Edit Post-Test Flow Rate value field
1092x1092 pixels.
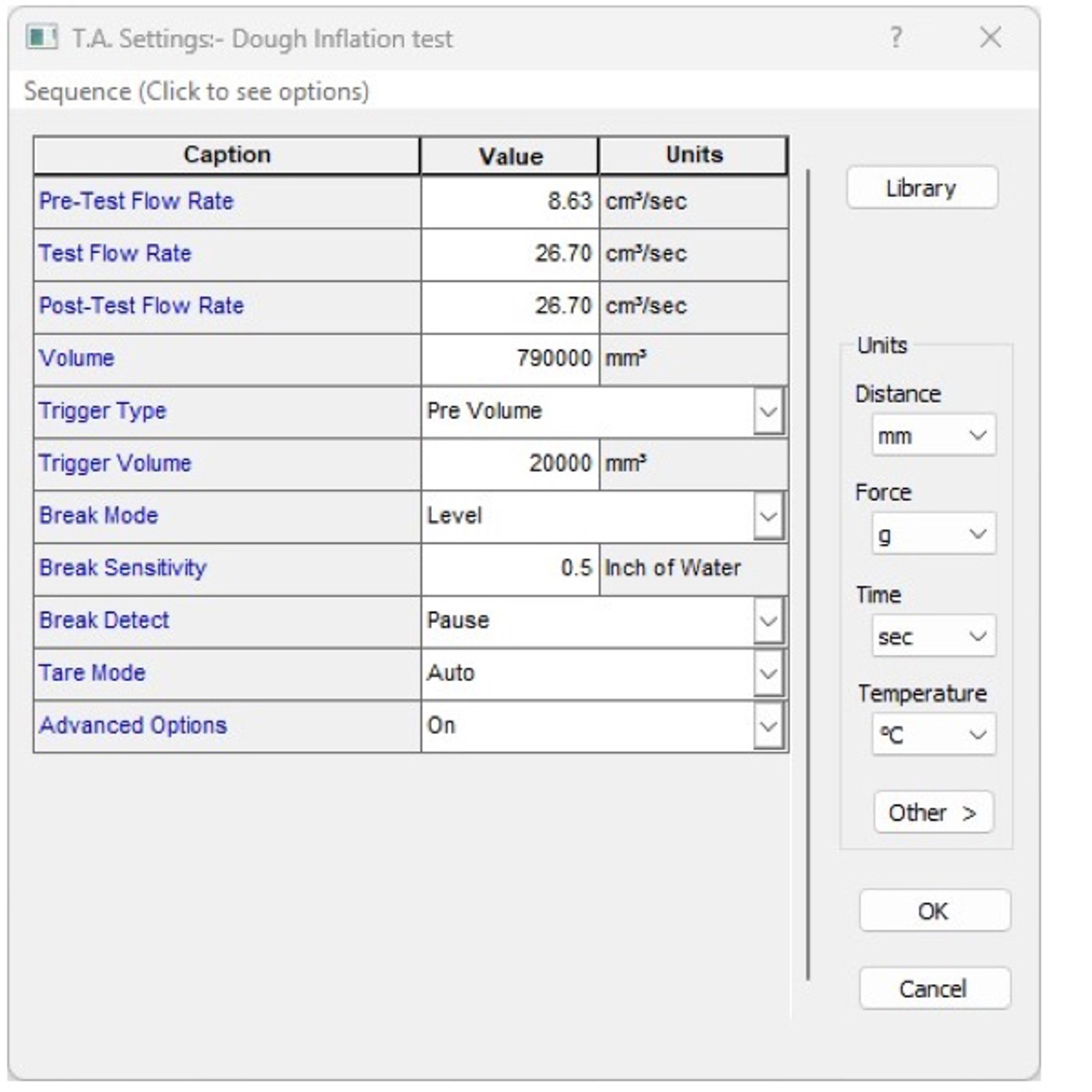click(x=510, y=307)
